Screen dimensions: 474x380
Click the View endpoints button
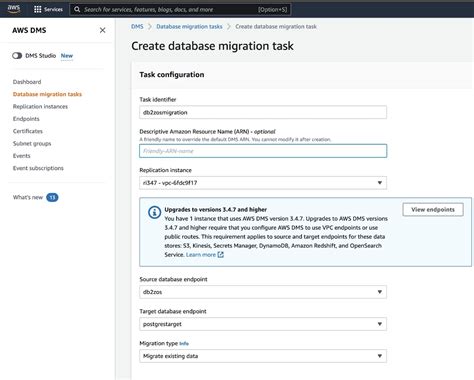433,210
